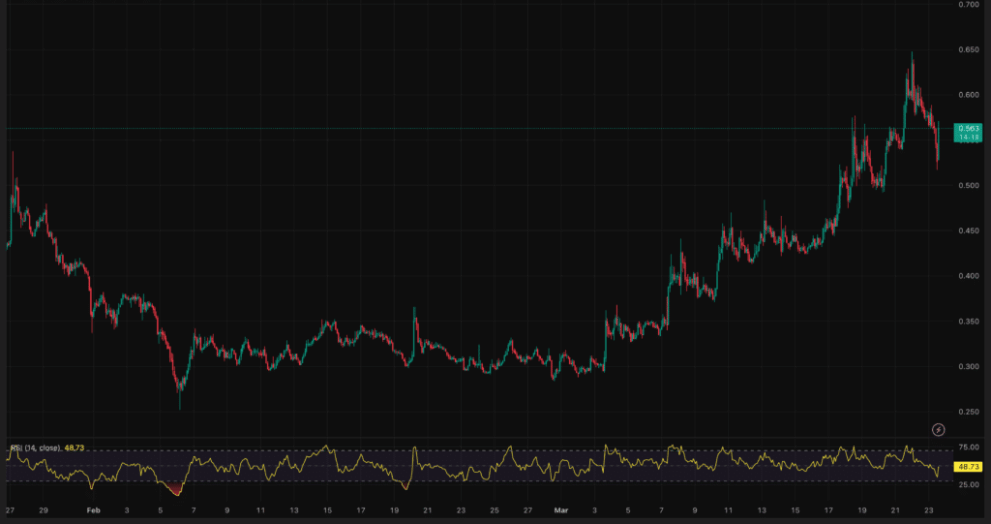
Task: Click the 0.400 price axis label
Action: 968,276
